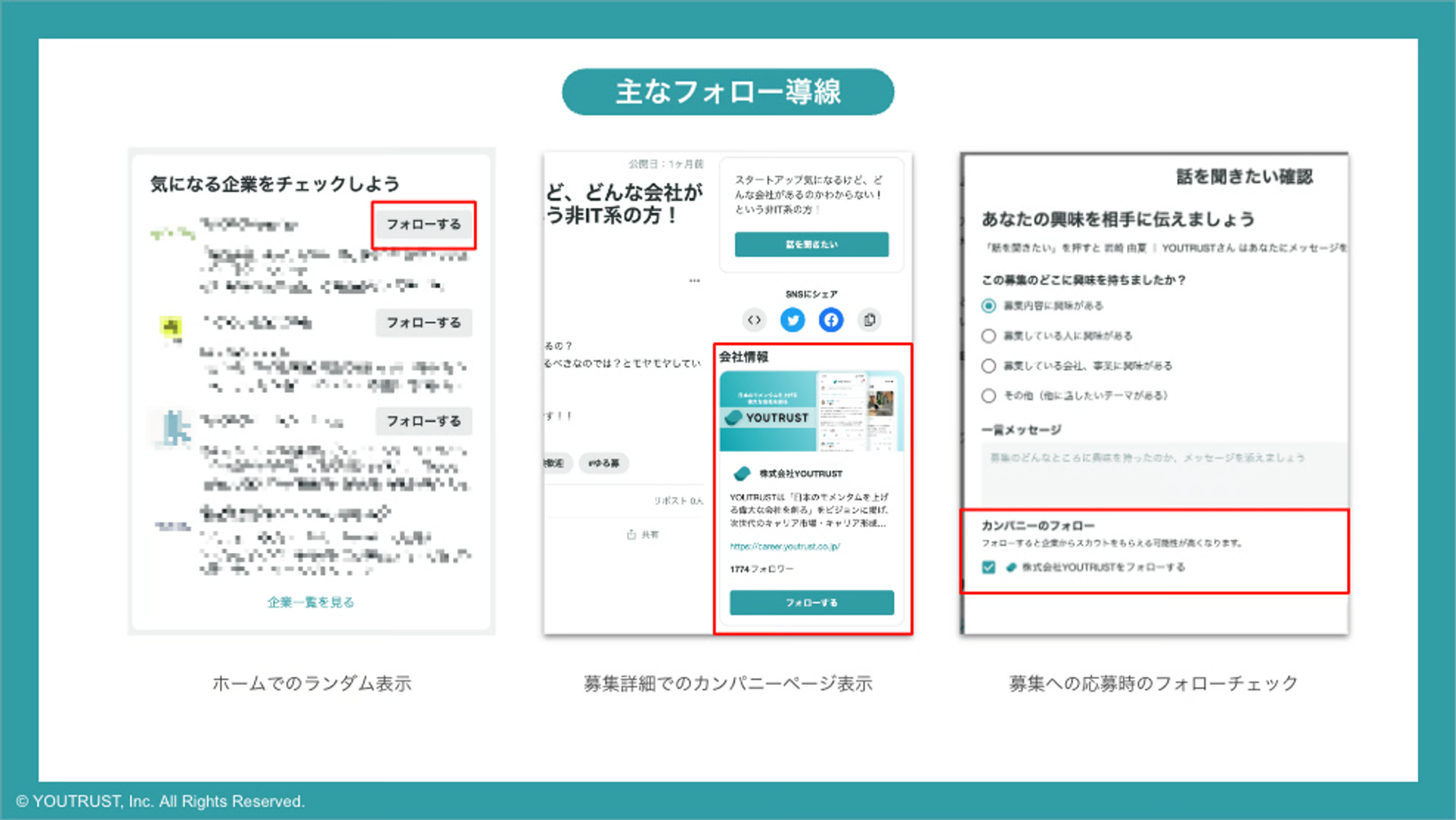The width and height of the screenshot is (1456, 820).
Task: Open the embed code share option
Action: pyautogui.click(x=754, y=320)
